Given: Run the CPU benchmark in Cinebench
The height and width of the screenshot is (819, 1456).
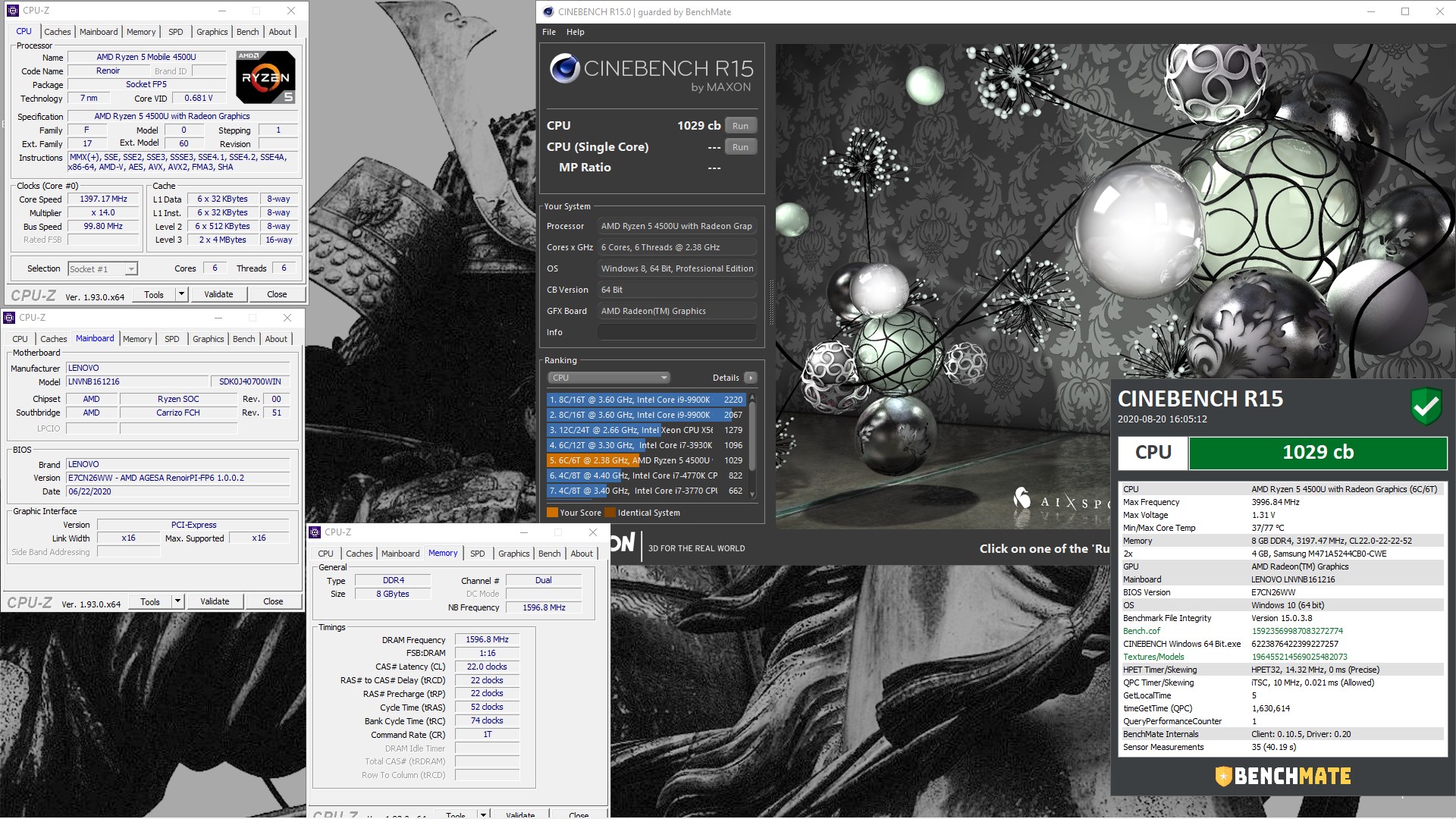Looking at the screenshot, I should tap(740, 126).
